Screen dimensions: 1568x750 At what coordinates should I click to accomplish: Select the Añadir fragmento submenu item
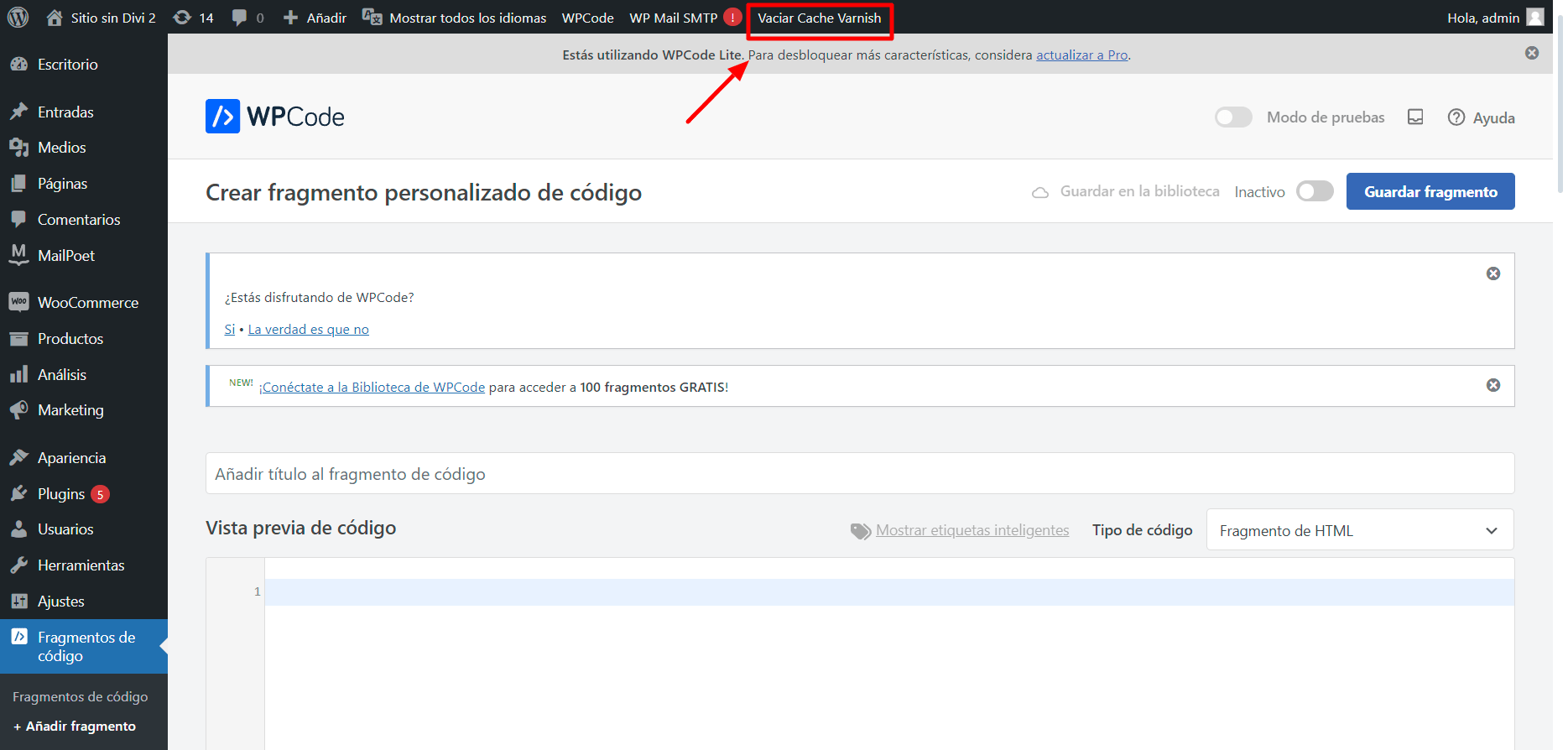(x=75, y=727)
